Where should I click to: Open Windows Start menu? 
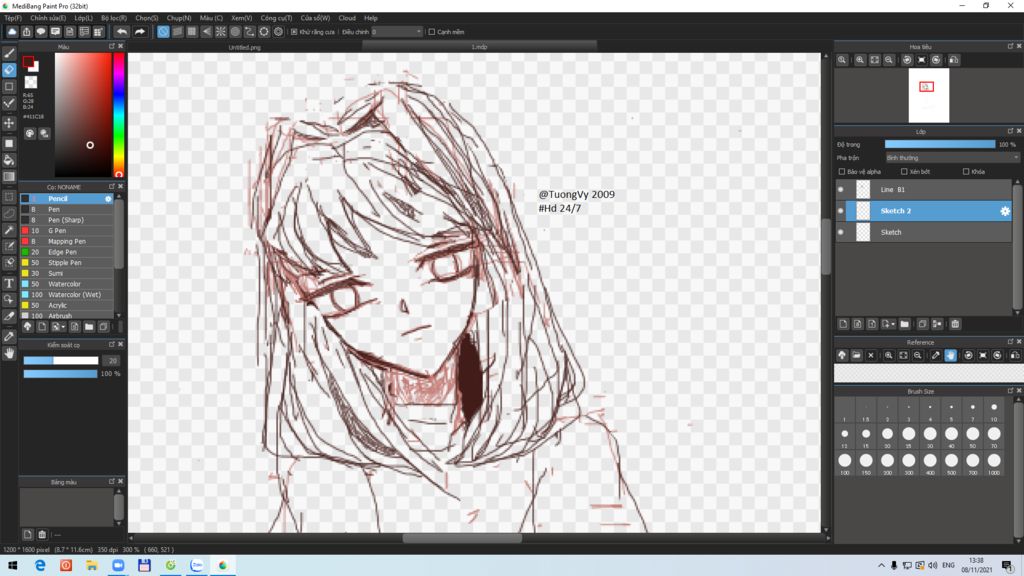12,566
